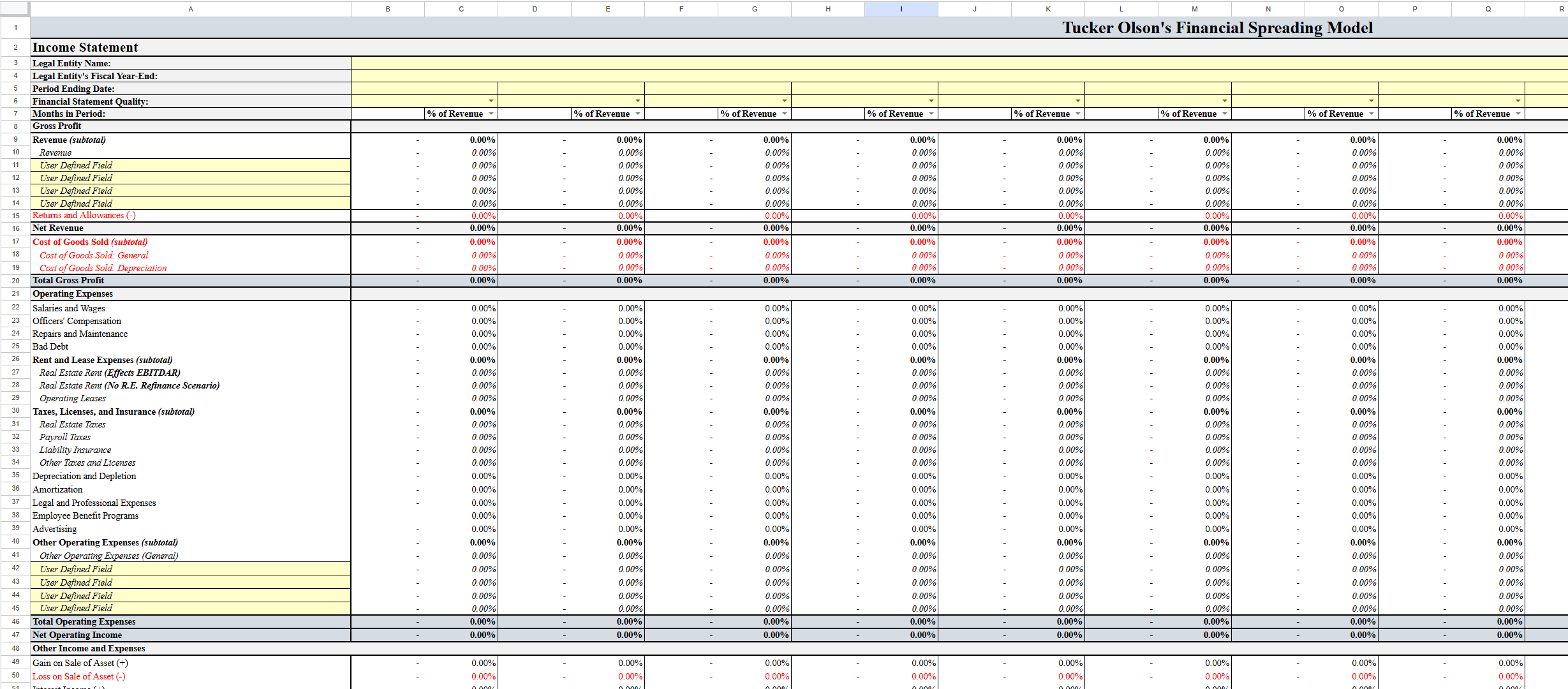Select the column A header
Image resolution: width=1568 pixels, height=689 pixels.
tap(190, 9)
